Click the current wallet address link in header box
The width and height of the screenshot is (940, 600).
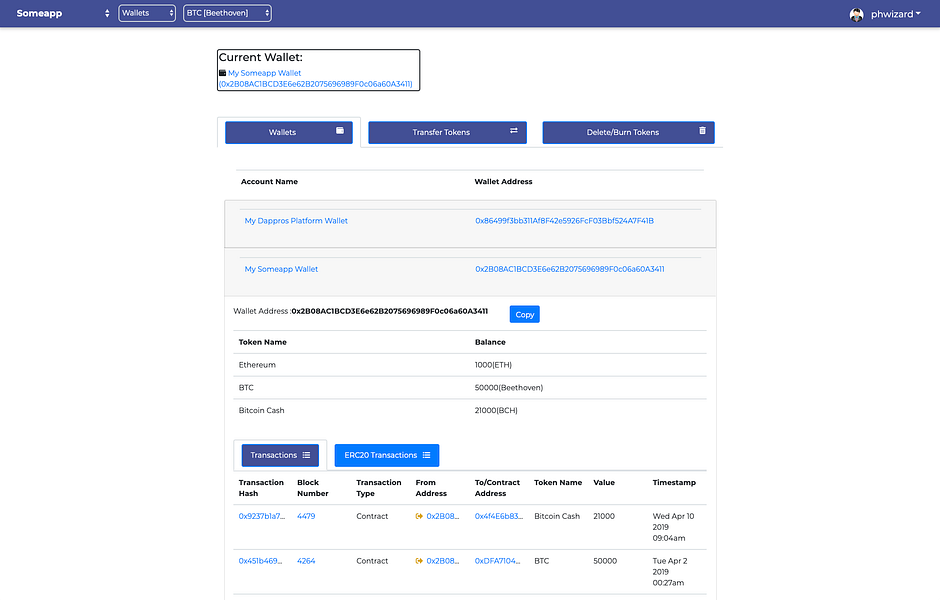(316, 84)
